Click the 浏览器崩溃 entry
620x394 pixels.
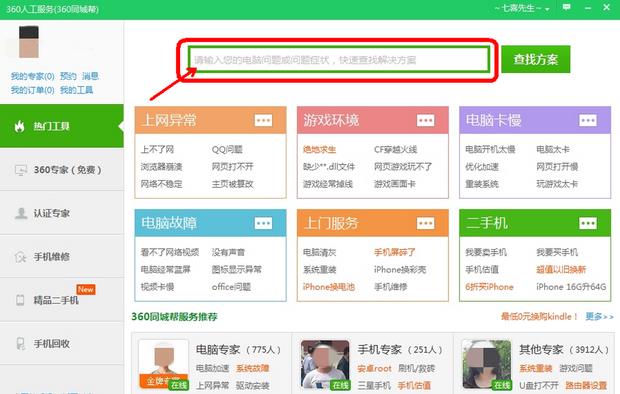(x=161, y=167)
